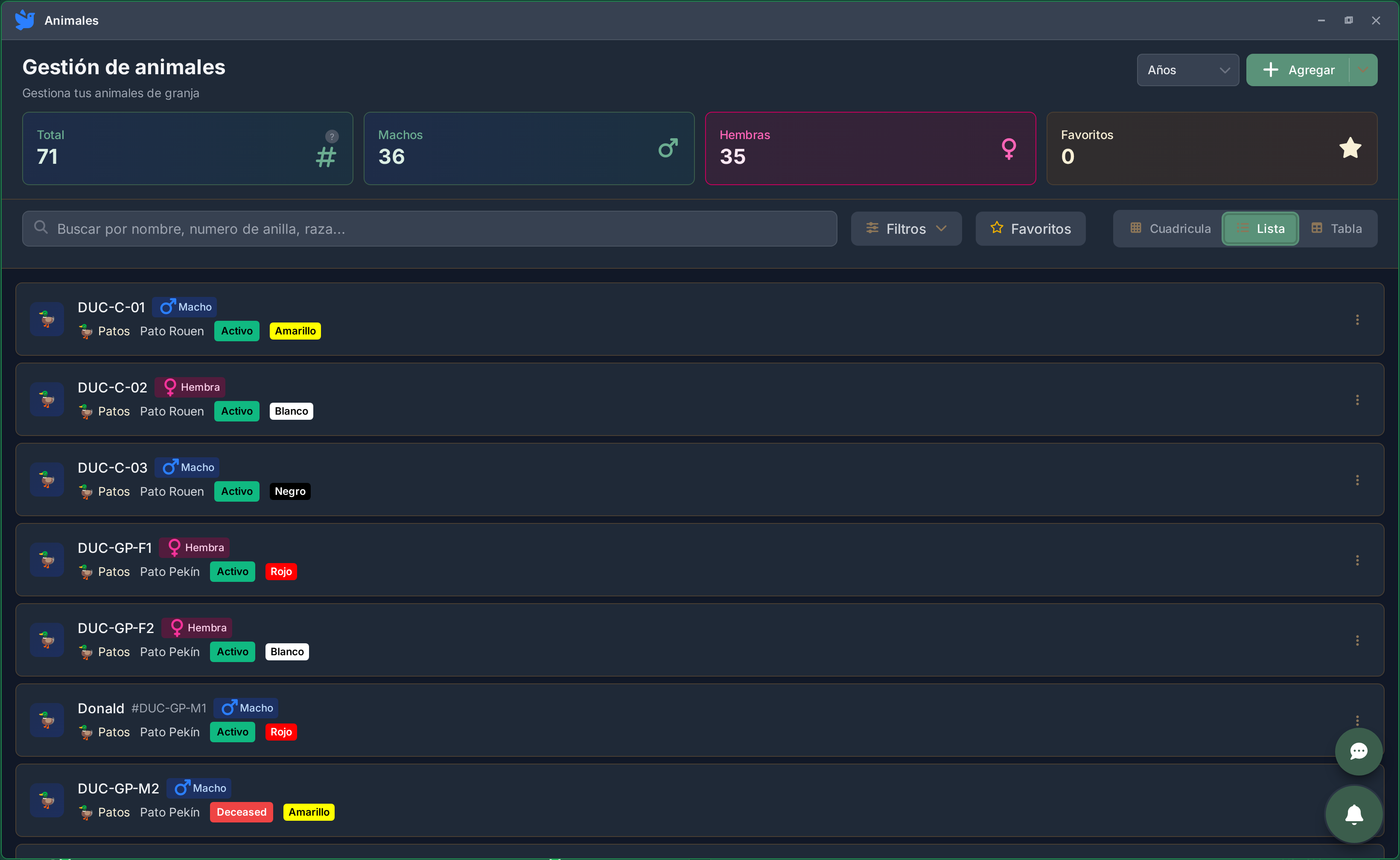Open the Años dropdown

tap(1187, 70)
